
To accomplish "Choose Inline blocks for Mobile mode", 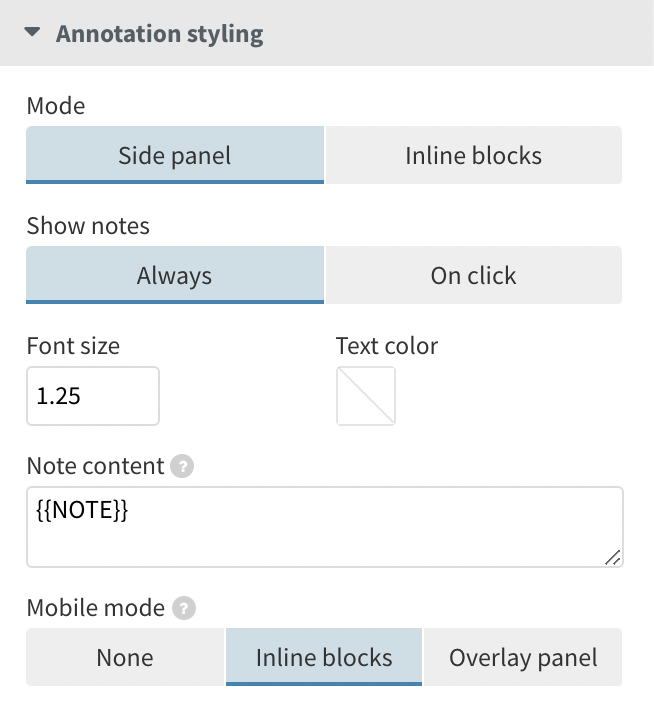I will coord(324,657).
